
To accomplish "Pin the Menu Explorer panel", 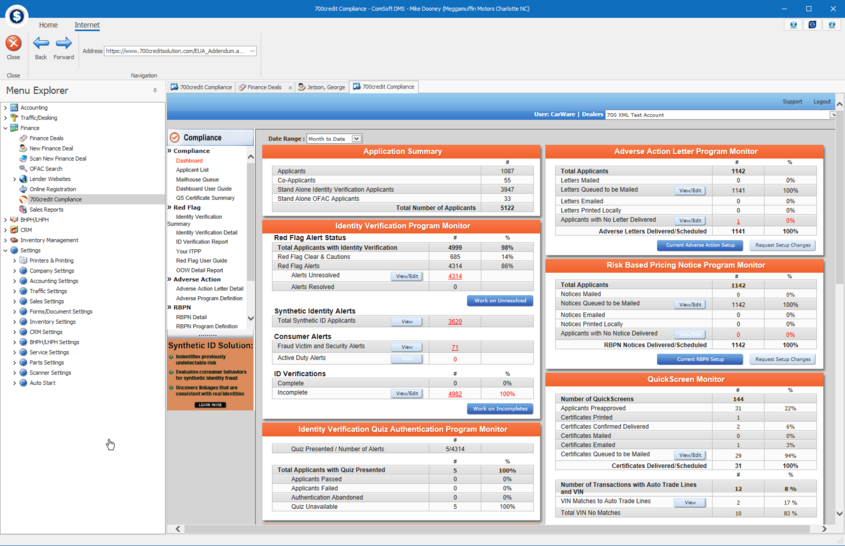I will (155, 91).
